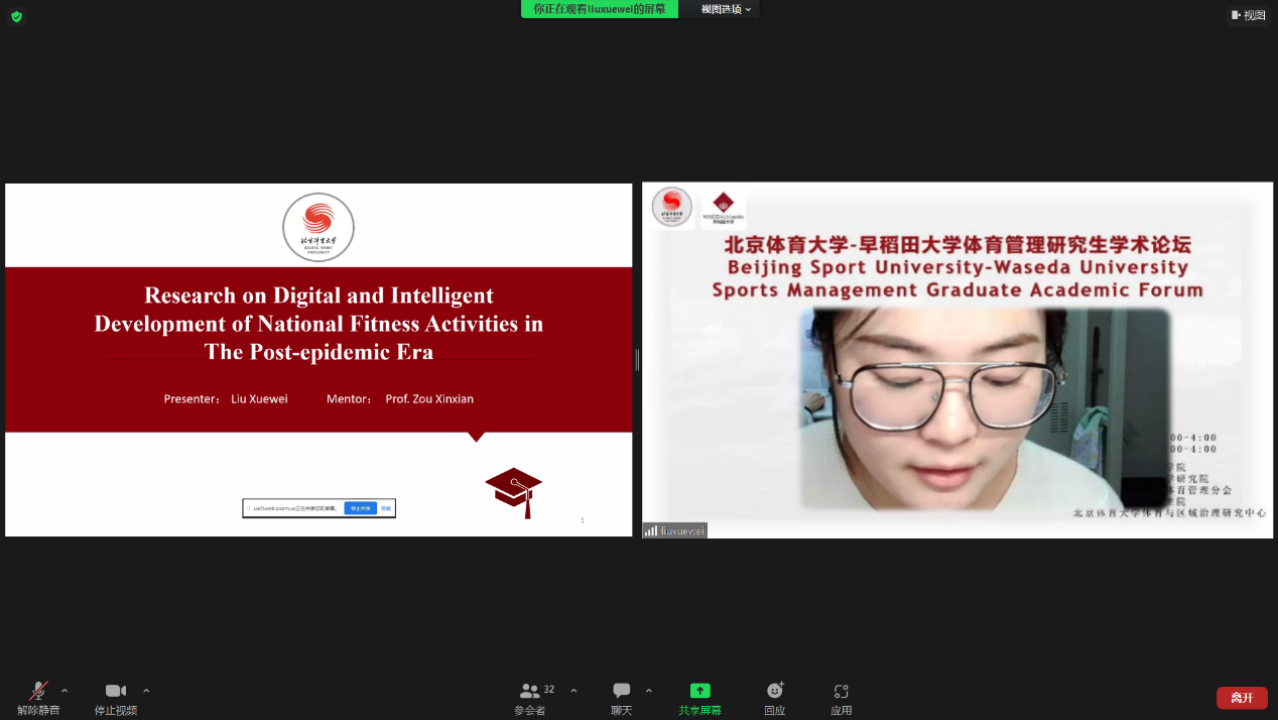Screen dimensions: 1278x720
Task: Open Zoom 应用 apps
Action: [841, 697]
